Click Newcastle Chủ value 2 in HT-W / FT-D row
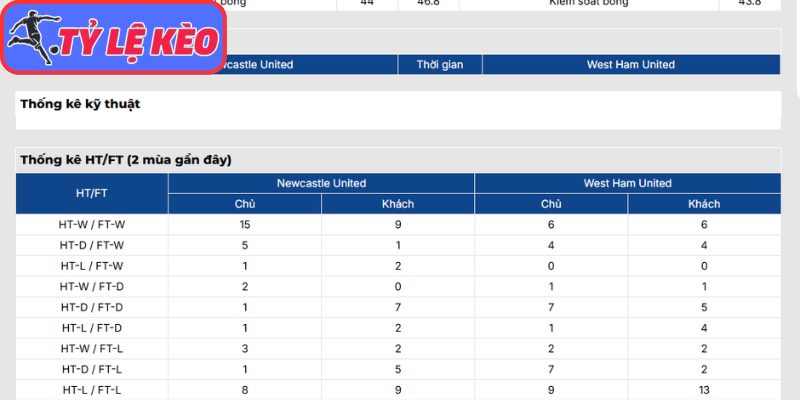The width and height of the screenshot is (800, 400). (x=245, y=287)
